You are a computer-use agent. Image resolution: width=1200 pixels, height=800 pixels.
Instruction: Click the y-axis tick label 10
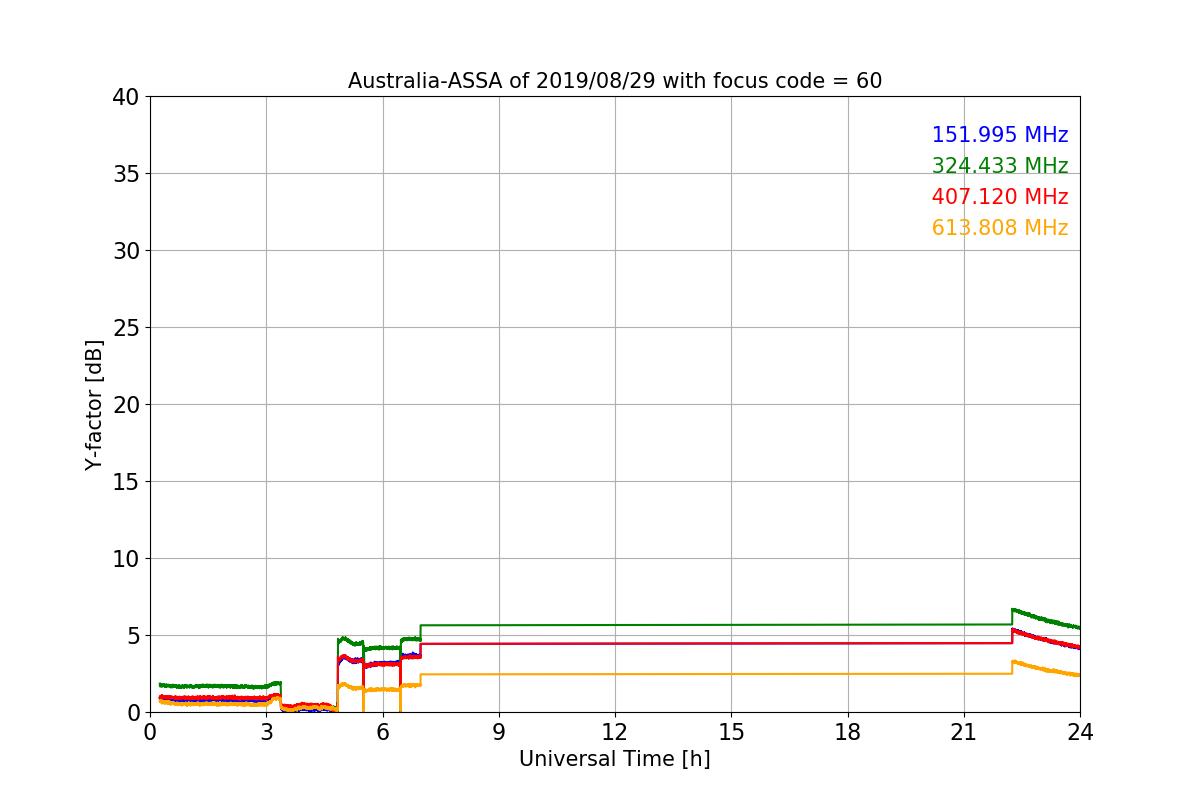(x=126, y=559)
